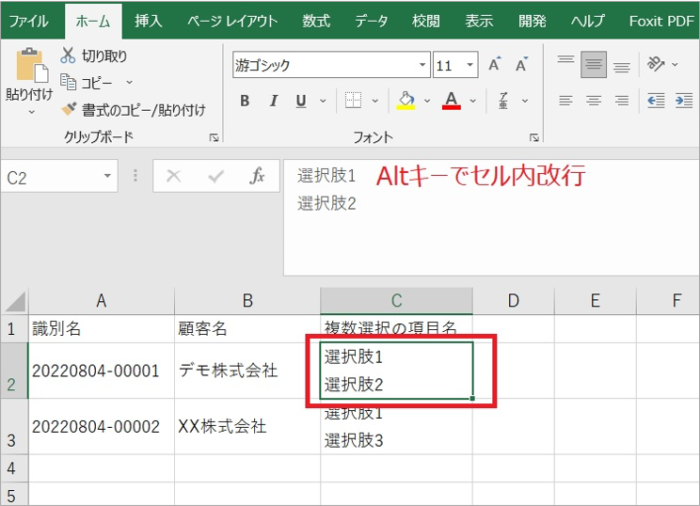This screenshot has height=506, width=700.
Task: Switch to the 開発 (Developer) tab
Action: click(x=532, y=21)
